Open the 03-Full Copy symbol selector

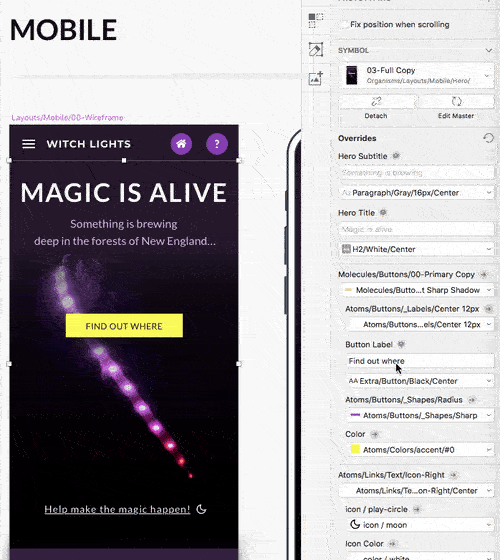416,75
